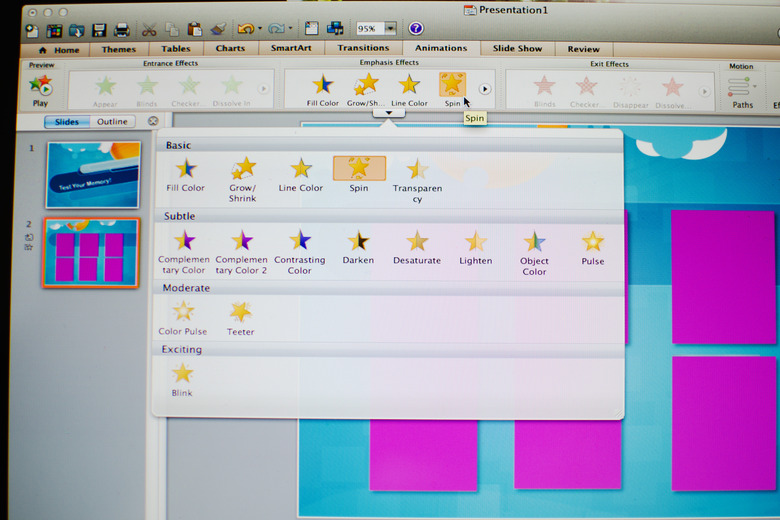Select the slide 1 thumbnail
This screenshot has width=780, height=520.
pos(92,174)
